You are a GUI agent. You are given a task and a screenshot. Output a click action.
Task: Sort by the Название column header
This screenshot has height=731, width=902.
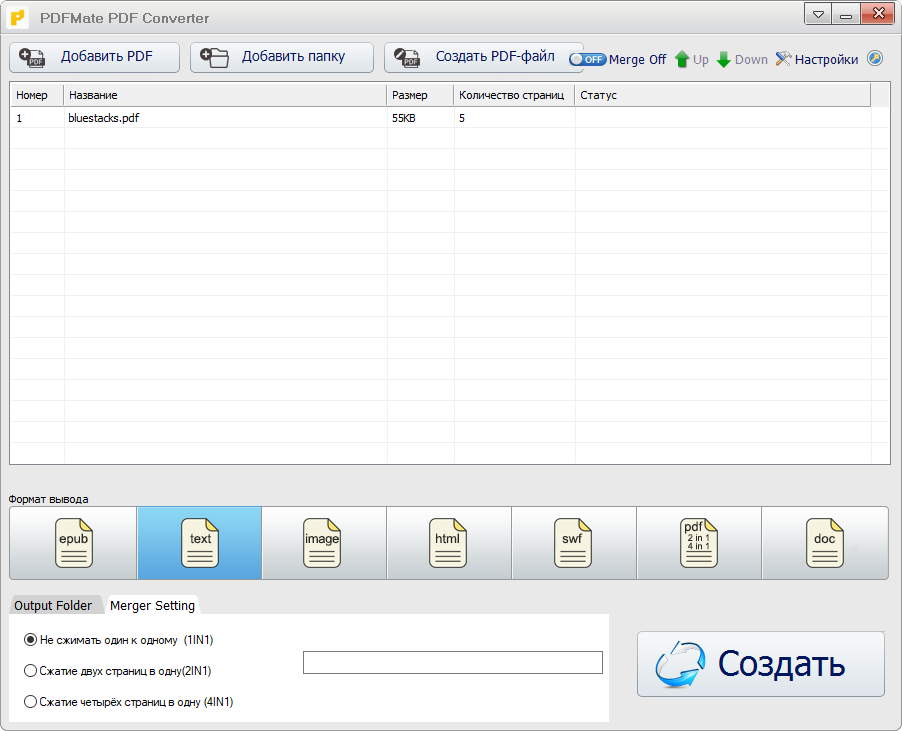click(225, 95)
